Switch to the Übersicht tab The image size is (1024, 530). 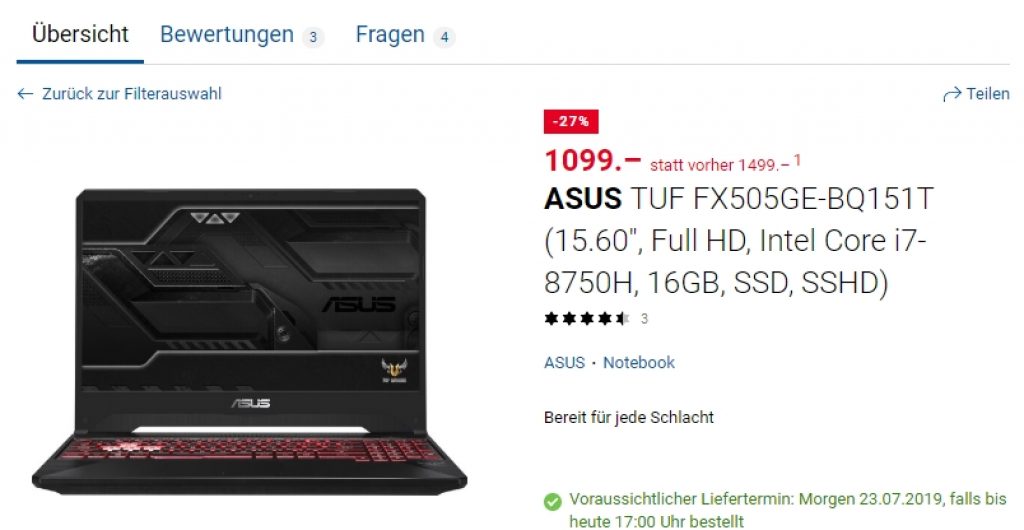point(80,34)
